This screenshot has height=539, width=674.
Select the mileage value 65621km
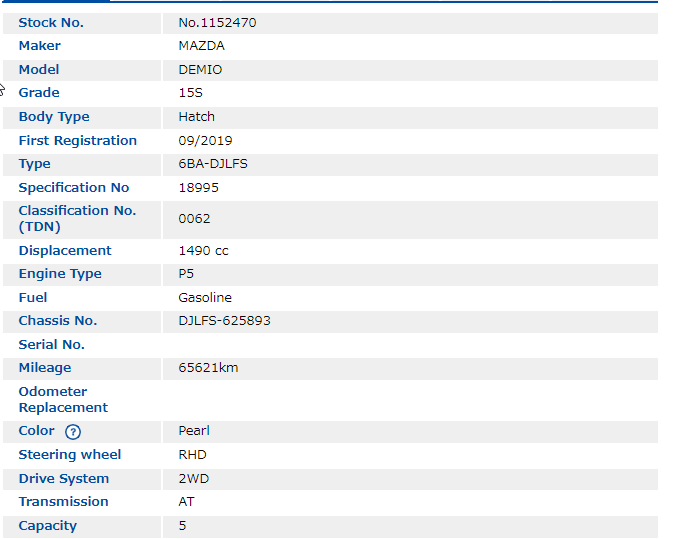(208, 368)
